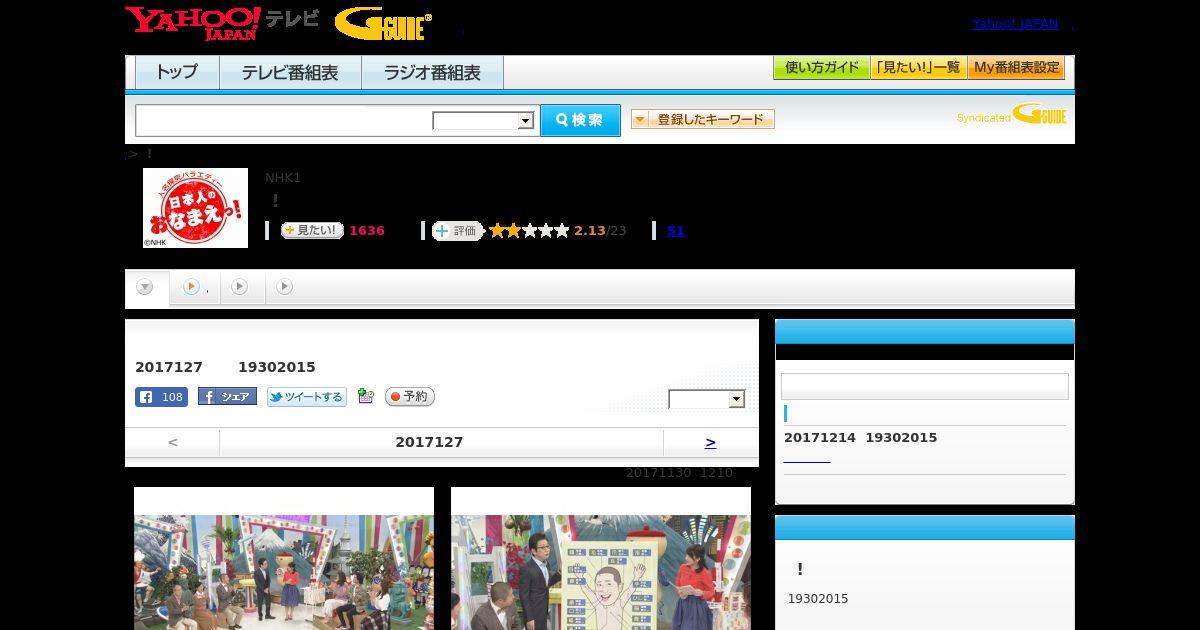1200x630 pixels.
Task: Click the 日本人のおなまえっ! program logo
Action: click(195, 208)
